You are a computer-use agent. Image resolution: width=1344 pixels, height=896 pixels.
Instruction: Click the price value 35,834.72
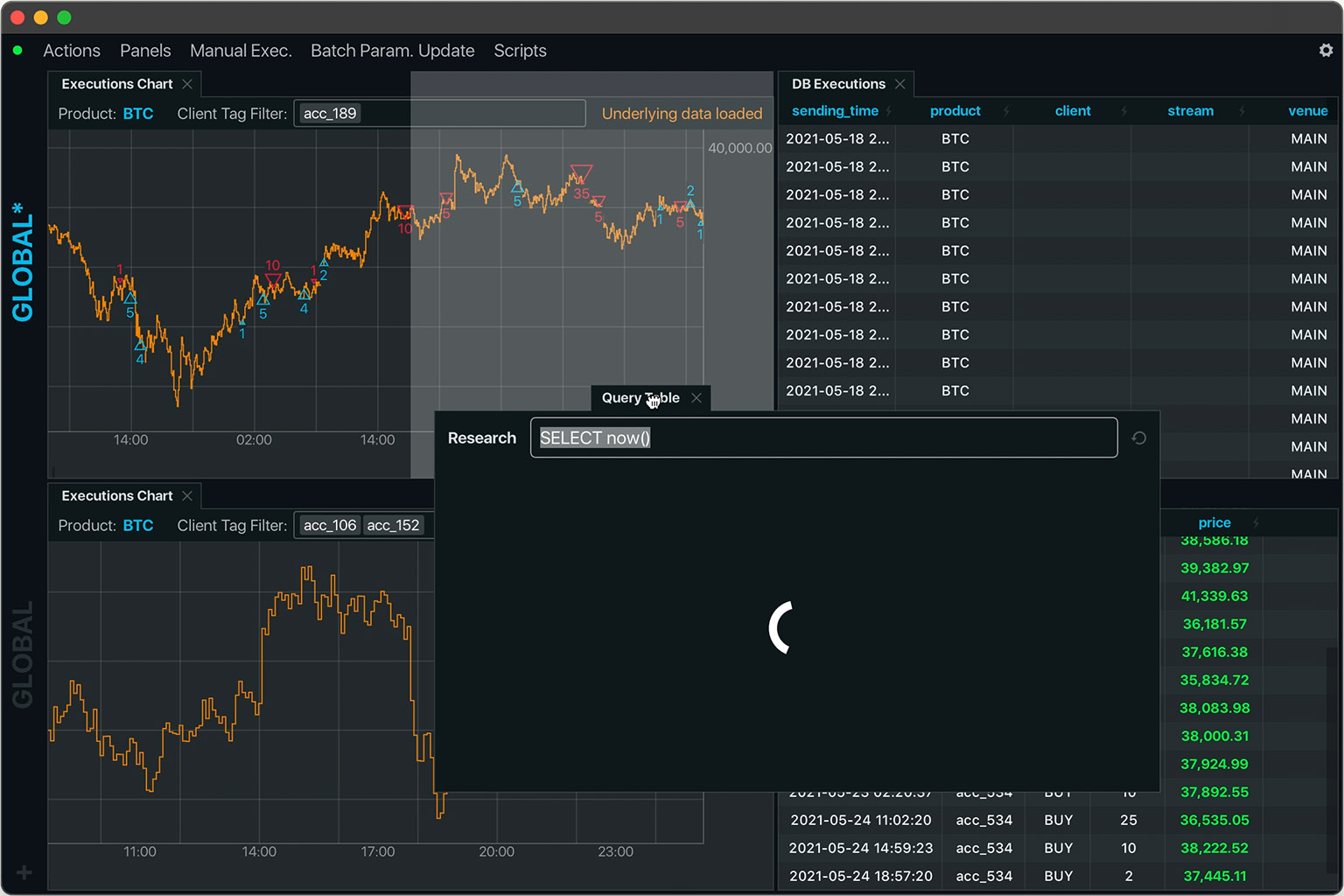(x=1214, y=680)
